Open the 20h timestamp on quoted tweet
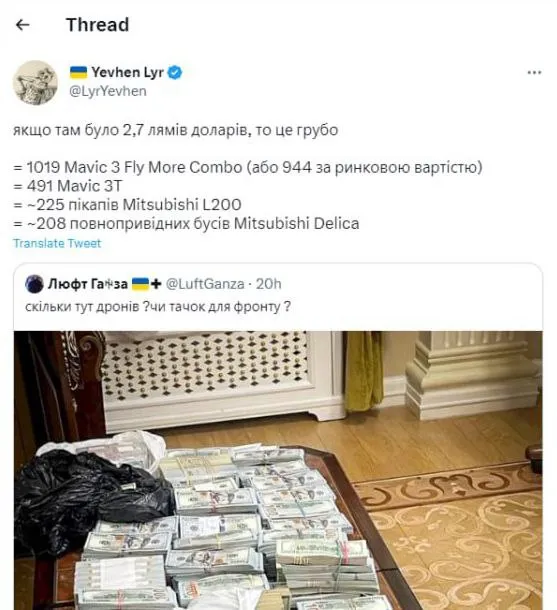Image resolution: width=557 pixels, height=610 pixels. click(268, 284)
